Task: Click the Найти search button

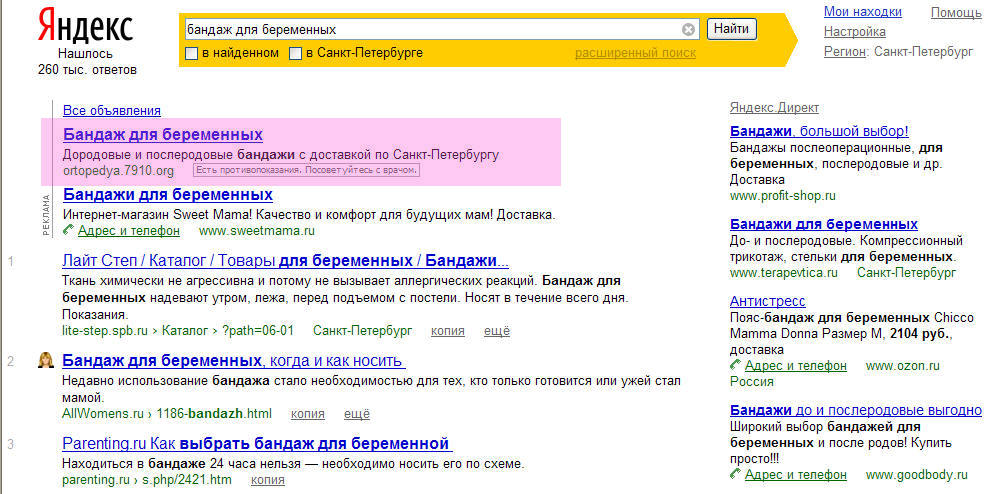Action: [x=732, y=29]
